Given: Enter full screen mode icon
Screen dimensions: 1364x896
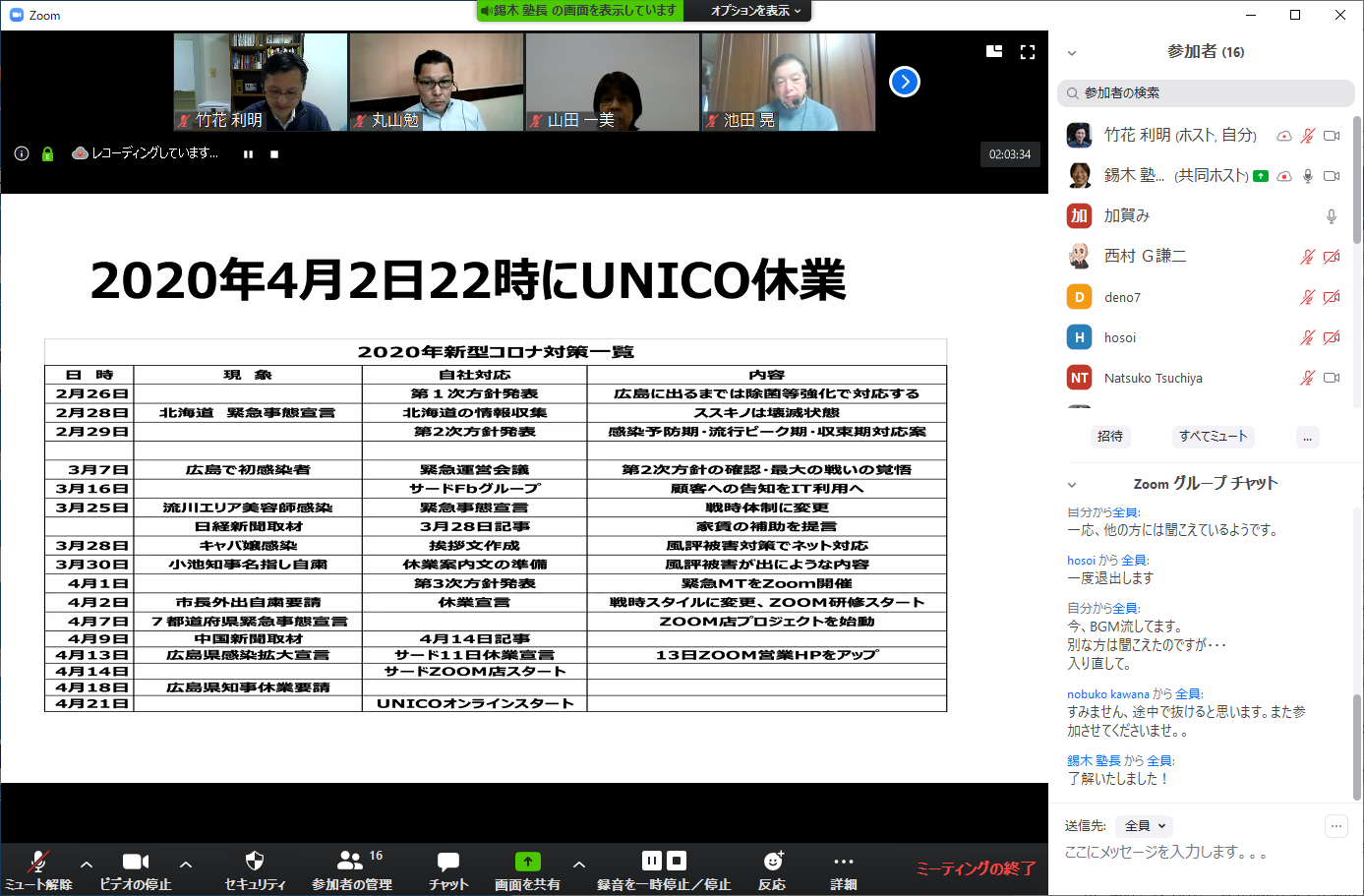Looking at the screenshot, I should coord(1028,52).
